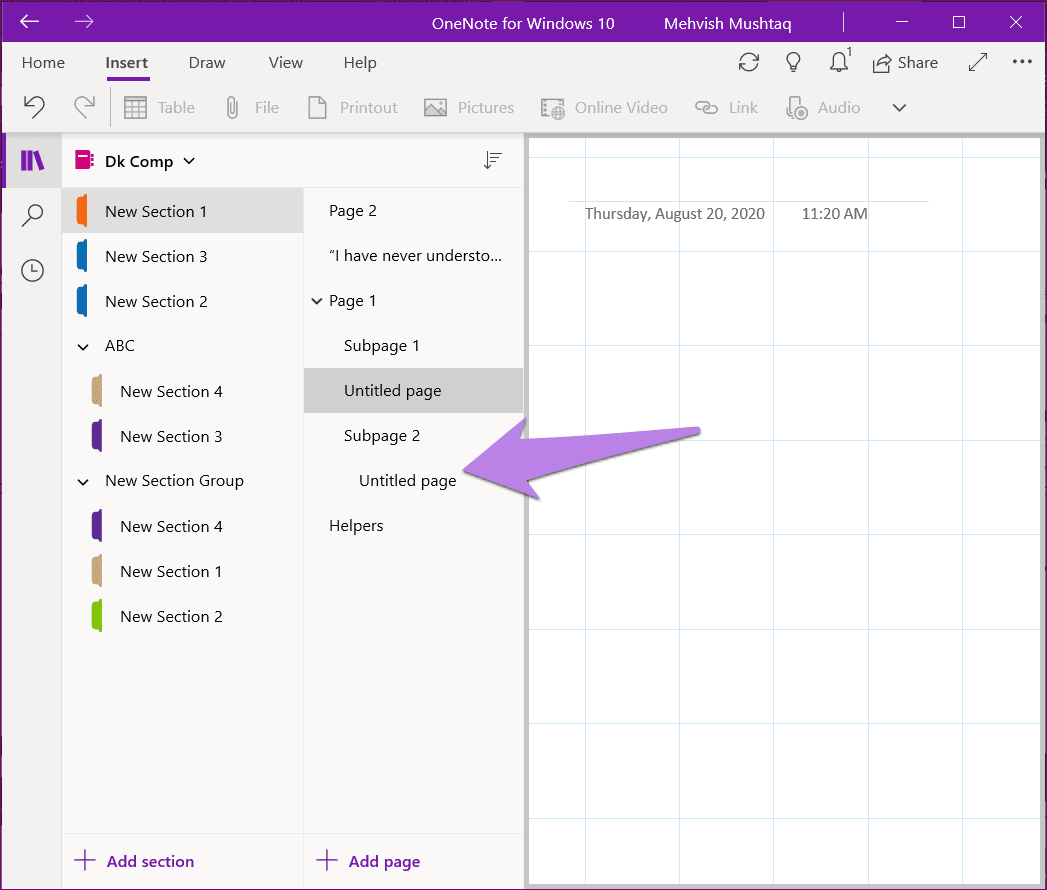The height and width of the screenshot is (890, 1047).
Task: Undo the last action
Action: 34,107
